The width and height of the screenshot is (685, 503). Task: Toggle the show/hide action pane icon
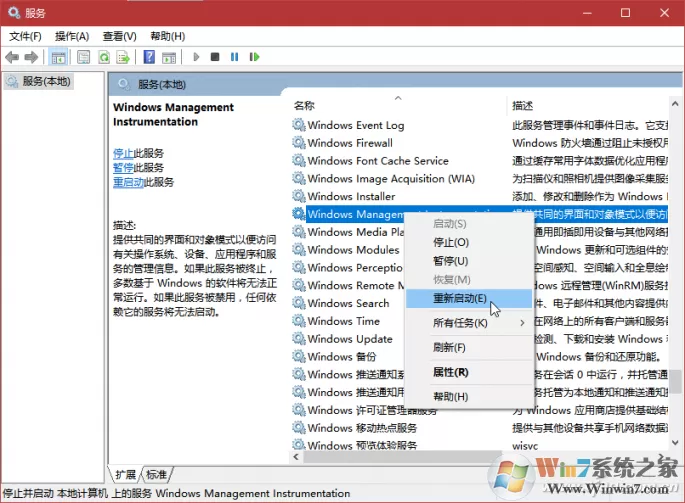tap(169, 57)
